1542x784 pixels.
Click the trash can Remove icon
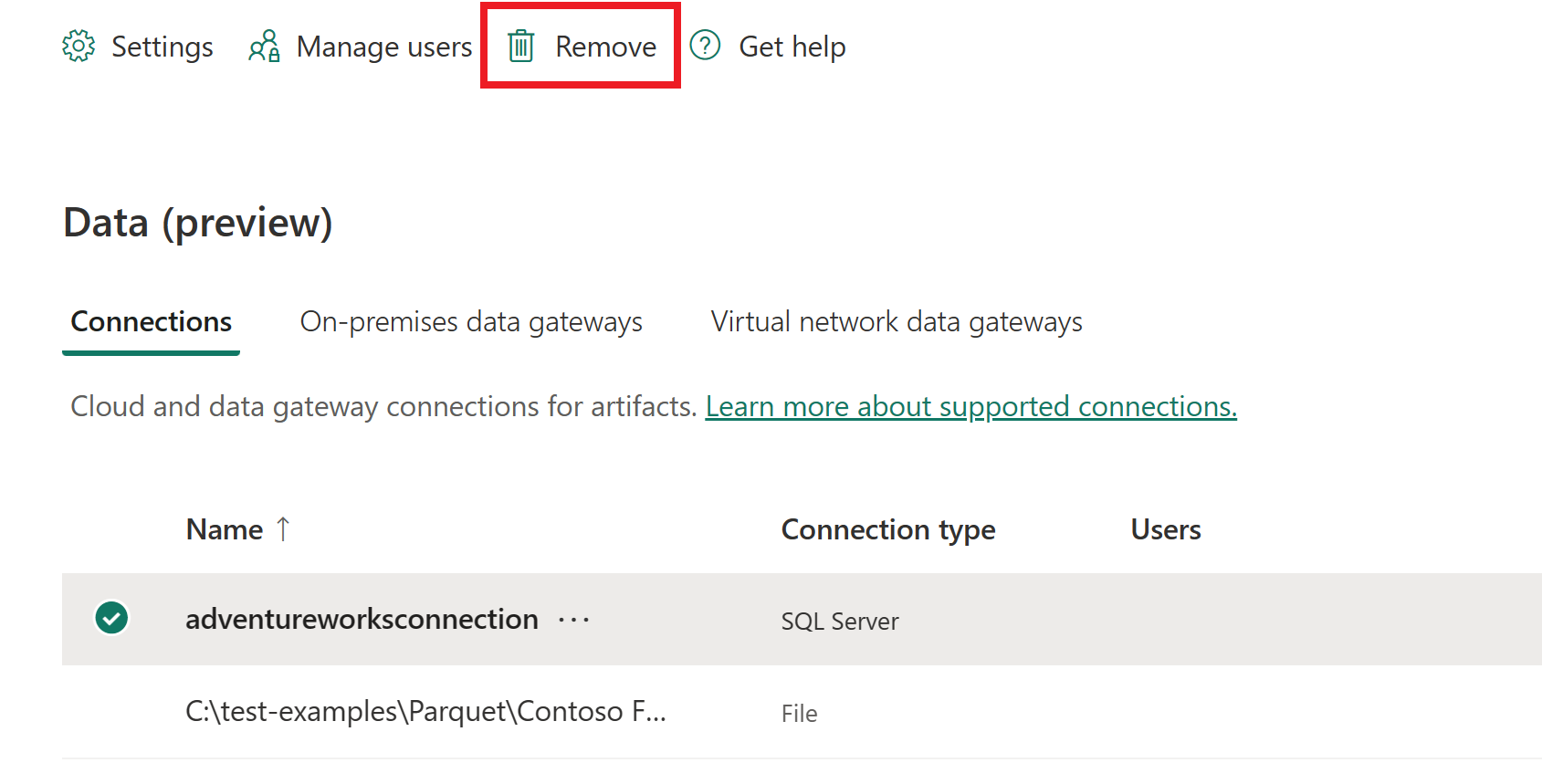(521, 47)
